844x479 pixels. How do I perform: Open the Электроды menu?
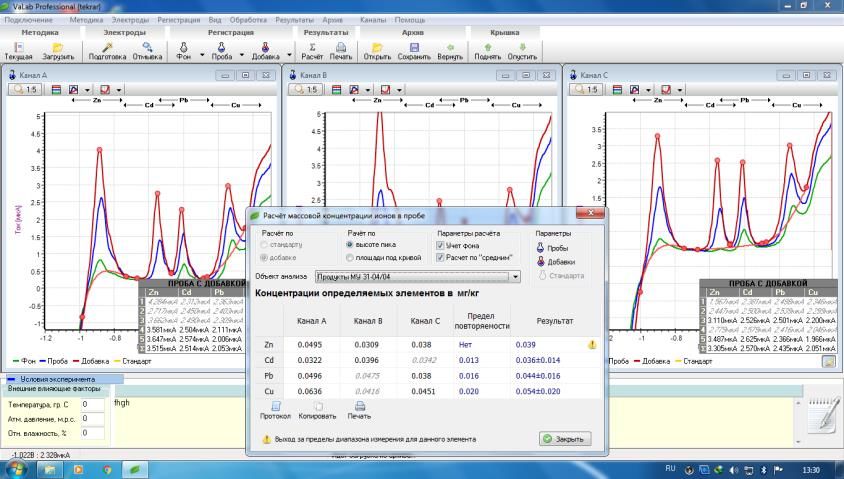point(130,20)
